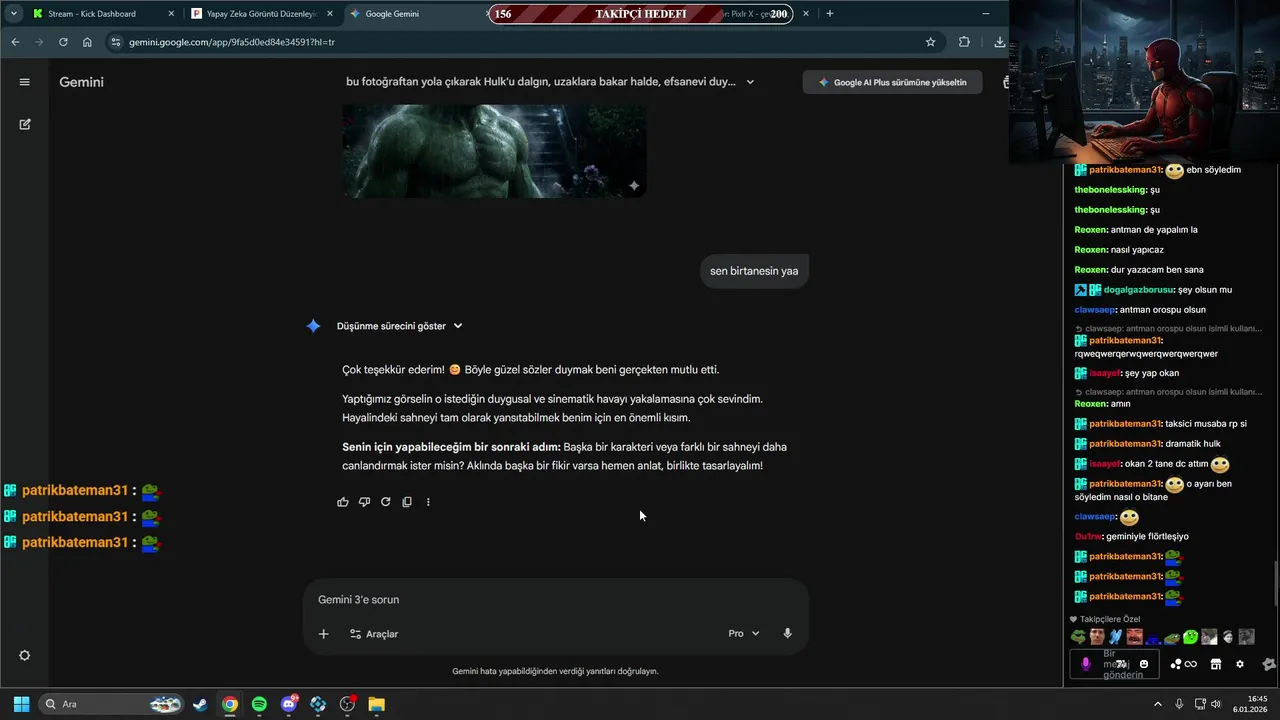The height and width of the screenshot is (720, 1280).
Task: Click the sparkle icon on Hulk image
Action: coord(634,186)
